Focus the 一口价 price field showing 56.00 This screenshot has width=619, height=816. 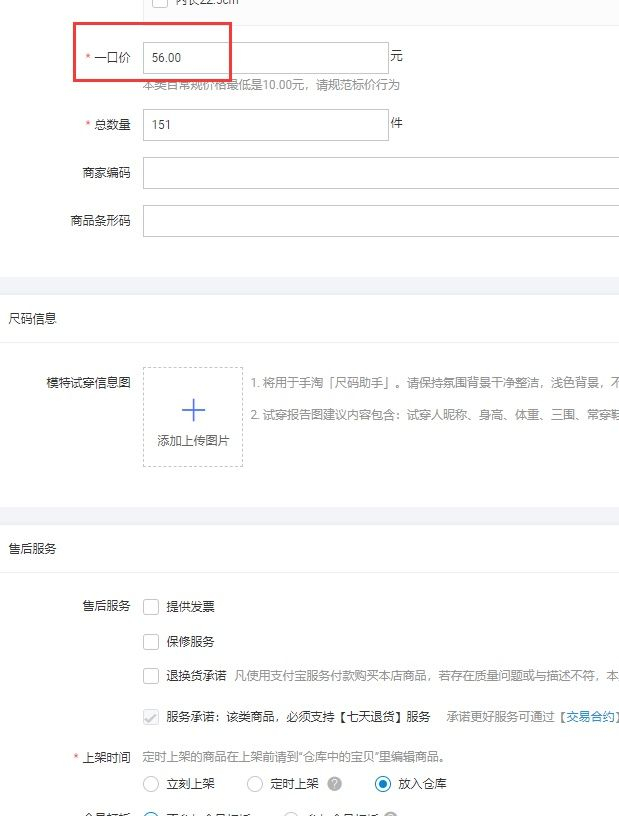coord(265,58)
